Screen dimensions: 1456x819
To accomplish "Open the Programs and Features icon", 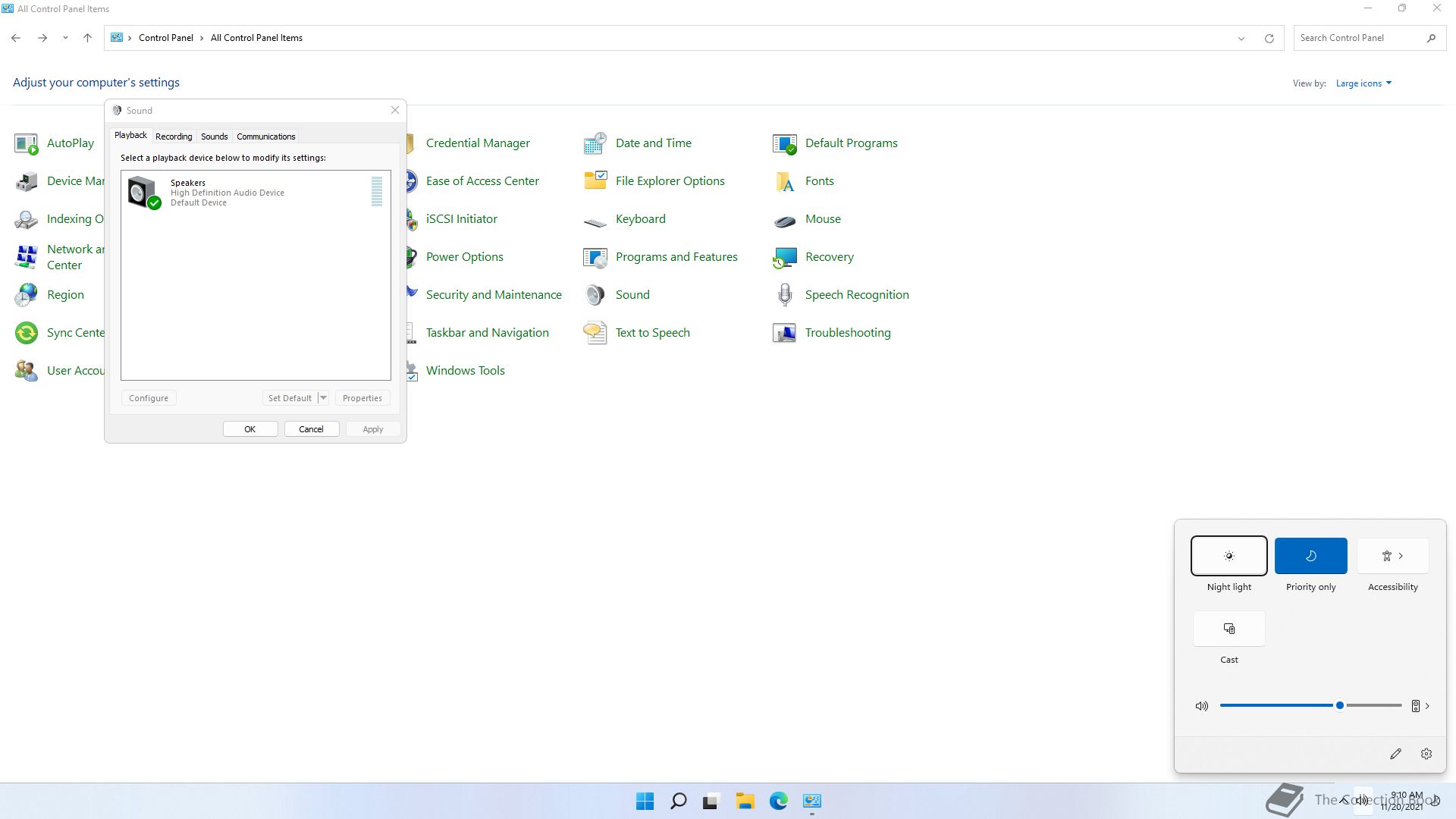I will [595, 257].
